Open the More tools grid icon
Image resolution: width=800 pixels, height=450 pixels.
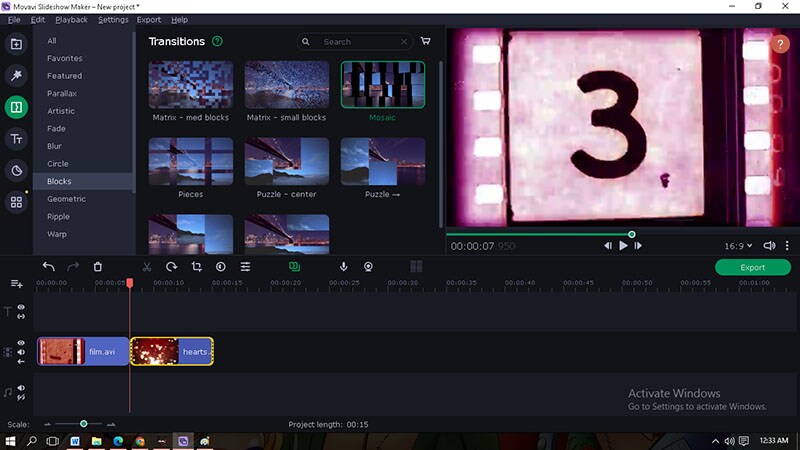point(16,202)
